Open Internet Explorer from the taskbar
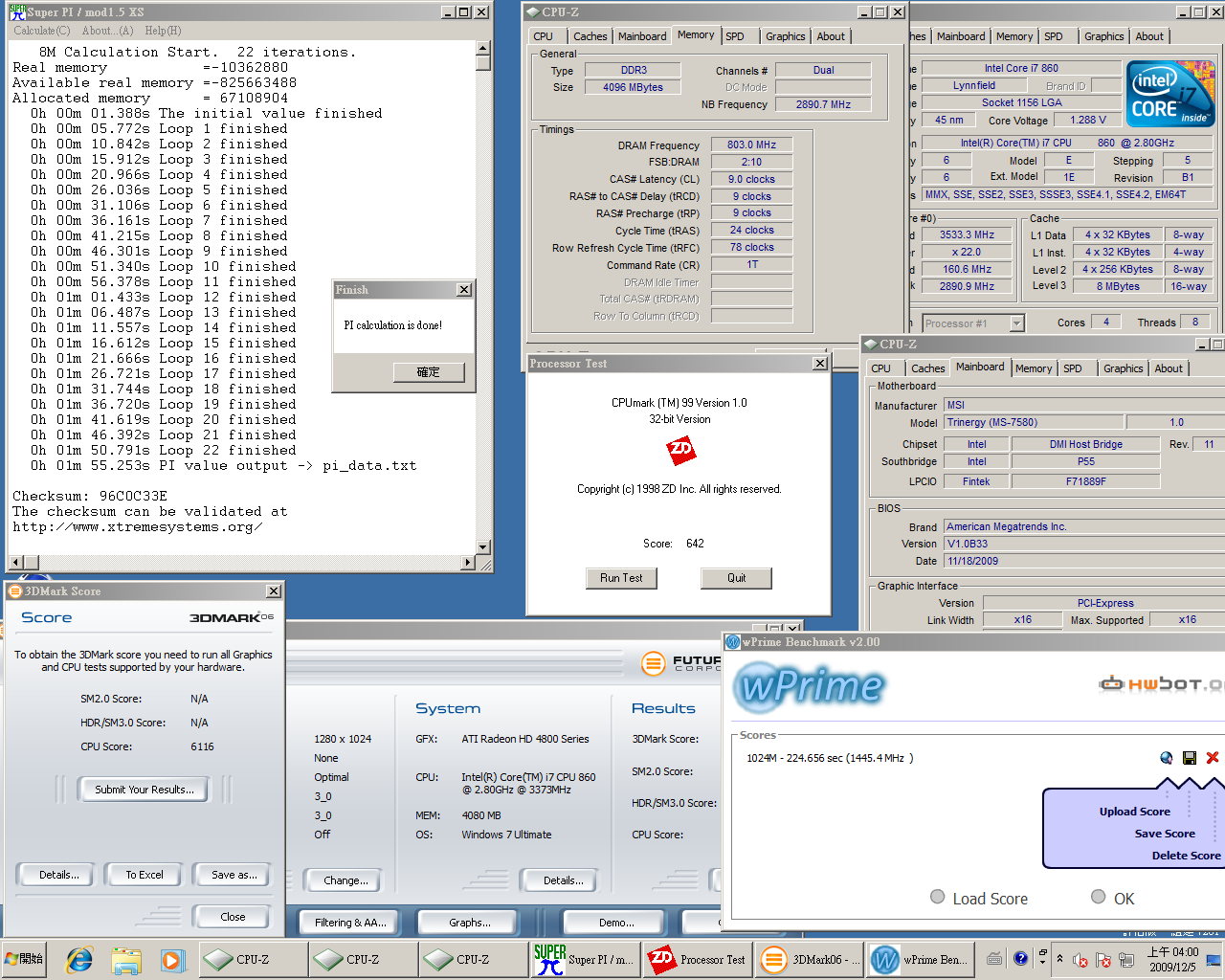The height and width of the screenshot is (980, 1225). point(79,959)
